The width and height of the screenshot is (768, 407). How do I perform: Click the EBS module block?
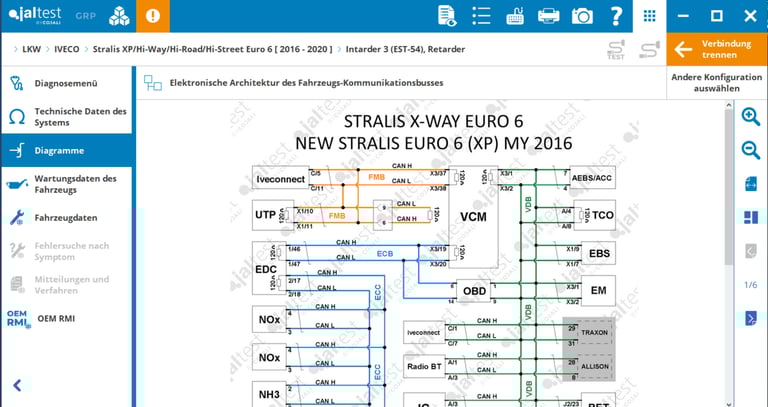(x=599, y=253)
